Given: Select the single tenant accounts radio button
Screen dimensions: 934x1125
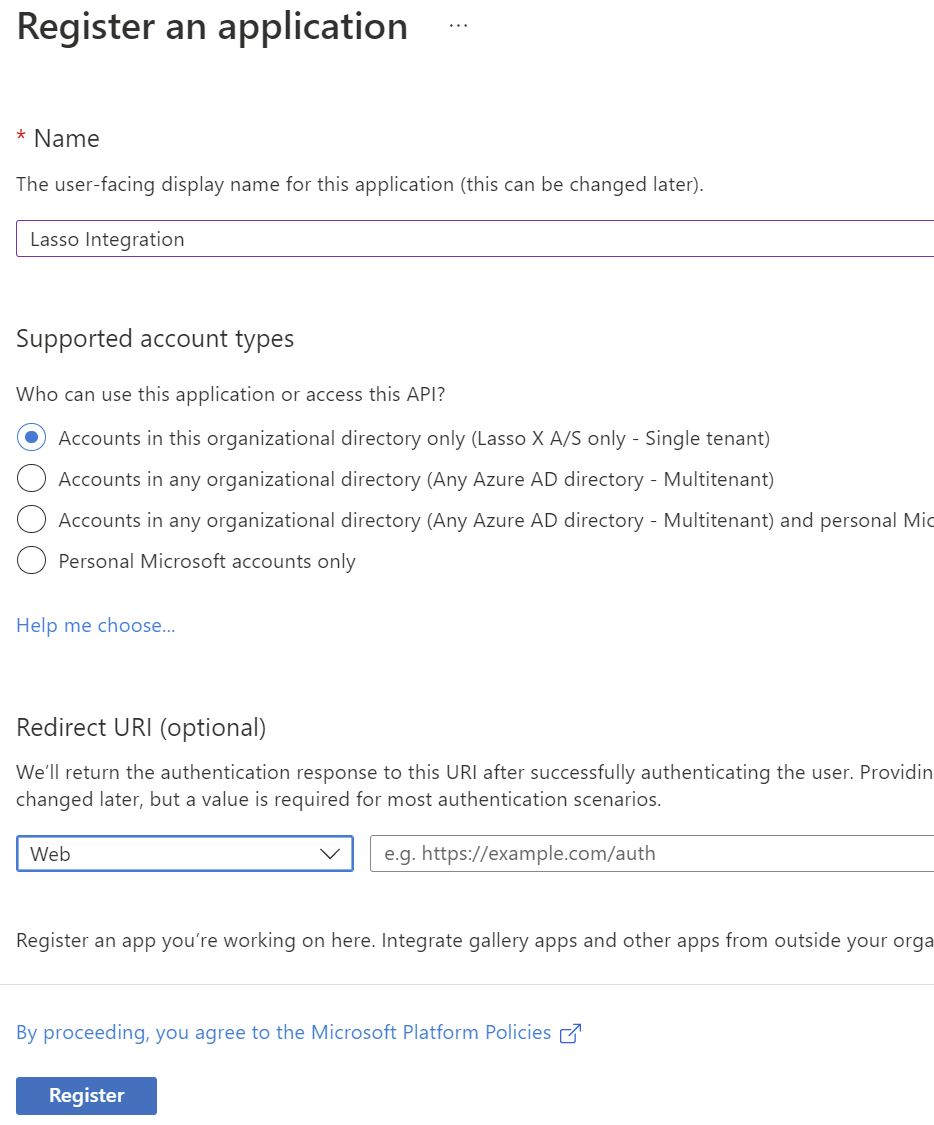Looking at the screenshot, I should click(32, 438).
